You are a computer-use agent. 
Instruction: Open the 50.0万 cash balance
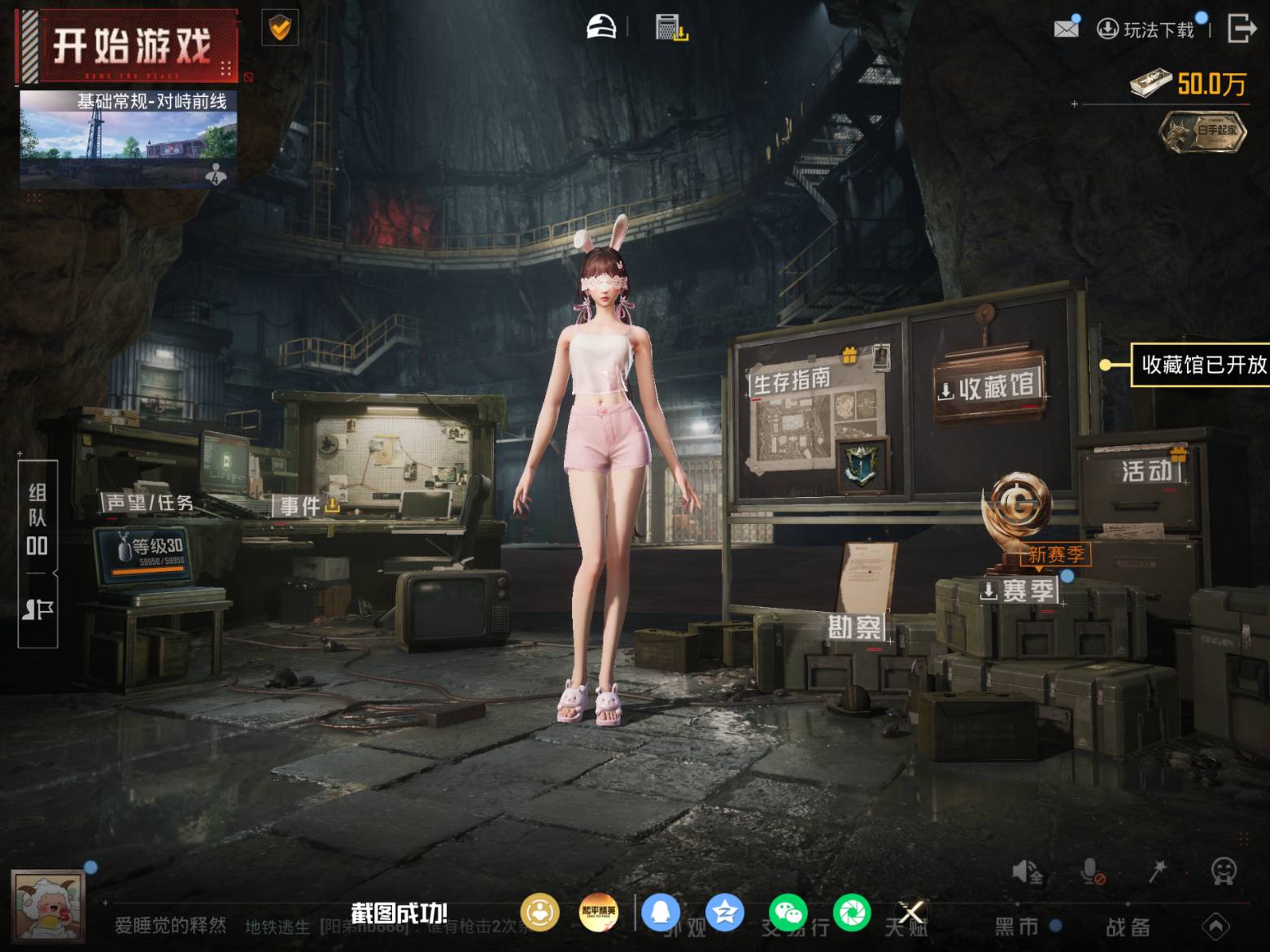[1189, 83]
